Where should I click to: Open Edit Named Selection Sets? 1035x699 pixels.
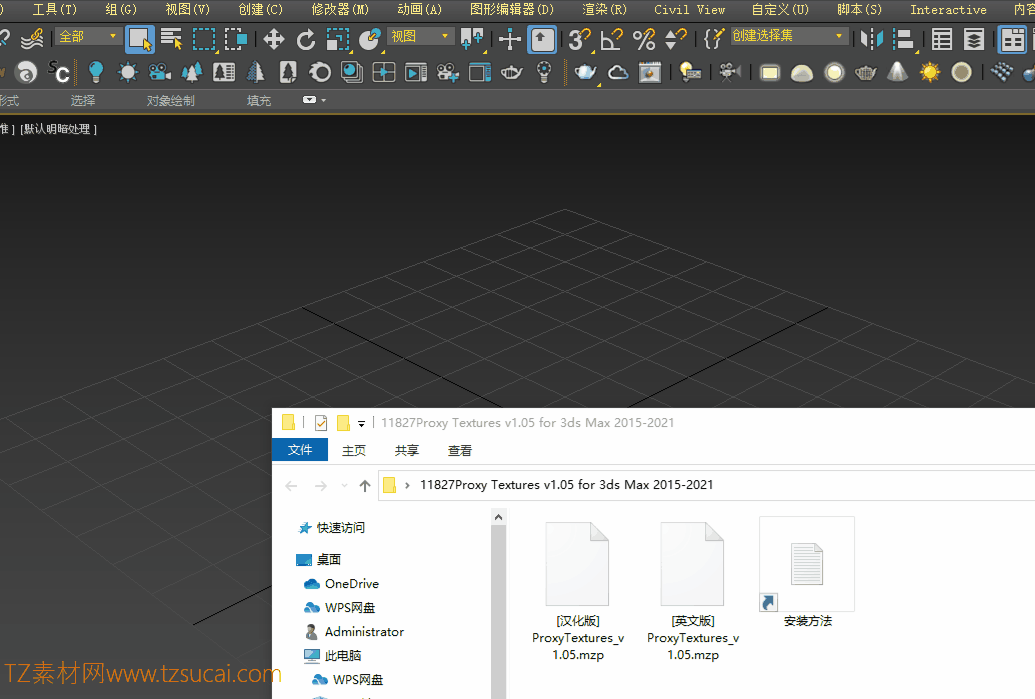pyautogui.click(x=714, y=39)
